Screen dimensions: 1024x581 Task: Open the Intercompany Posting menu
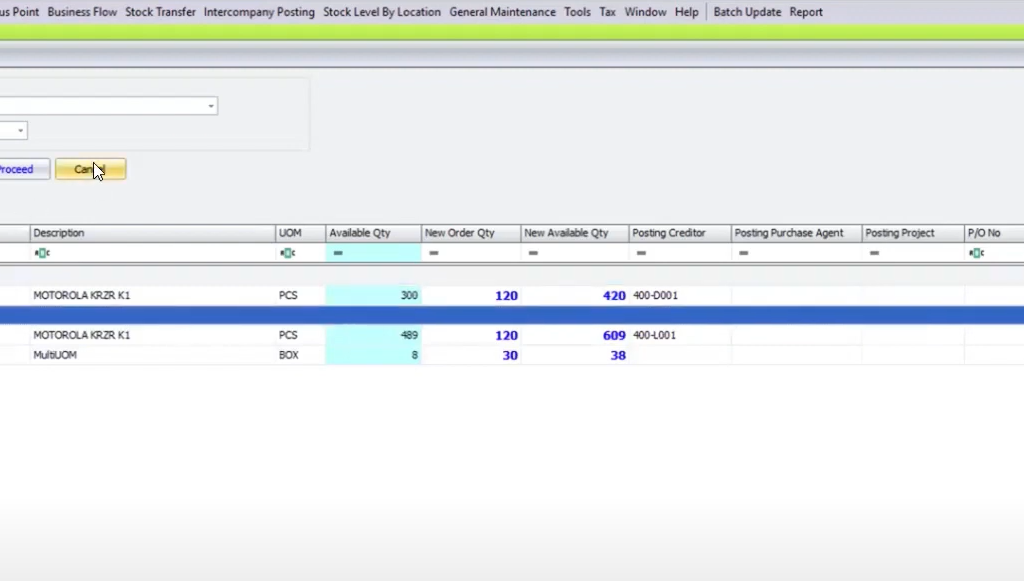coord(259,11)
